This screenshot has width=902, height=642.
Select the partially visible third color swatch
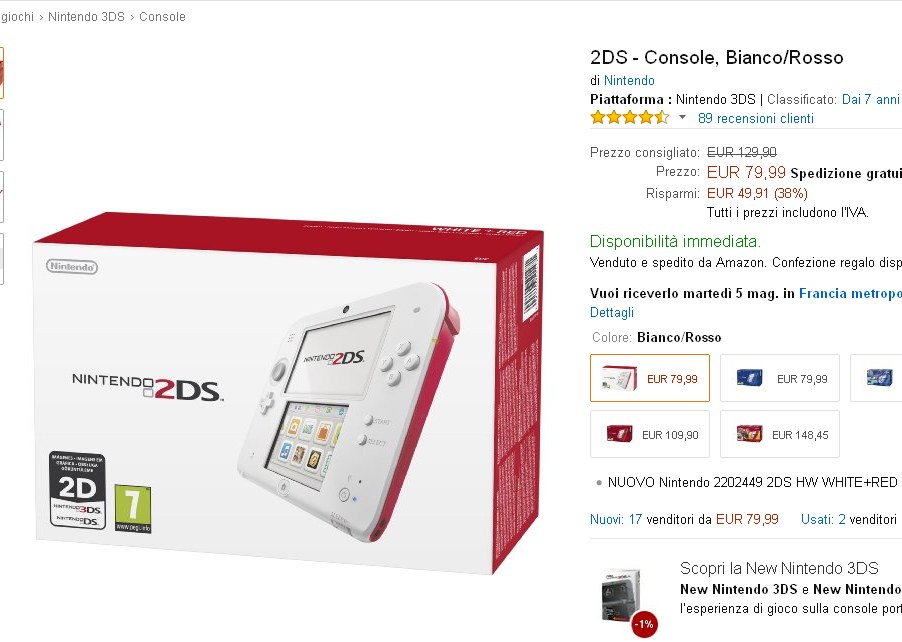coord(876,378)
